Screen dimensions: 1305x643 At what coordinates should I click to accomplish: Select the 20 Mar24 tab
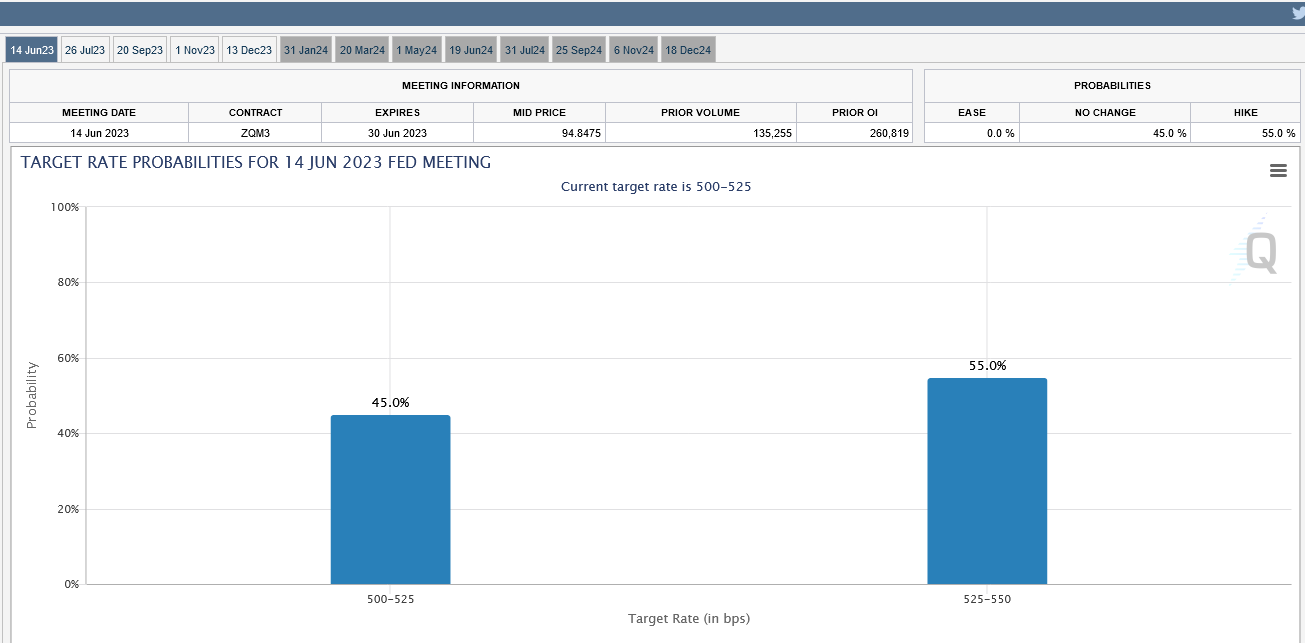coord(362,50)
